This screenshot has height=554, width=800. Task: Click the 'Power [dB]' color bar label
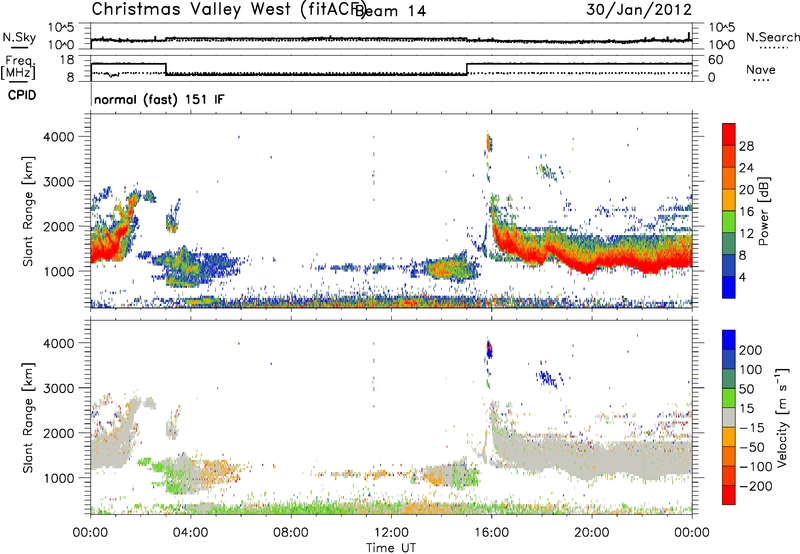point(763,211)
